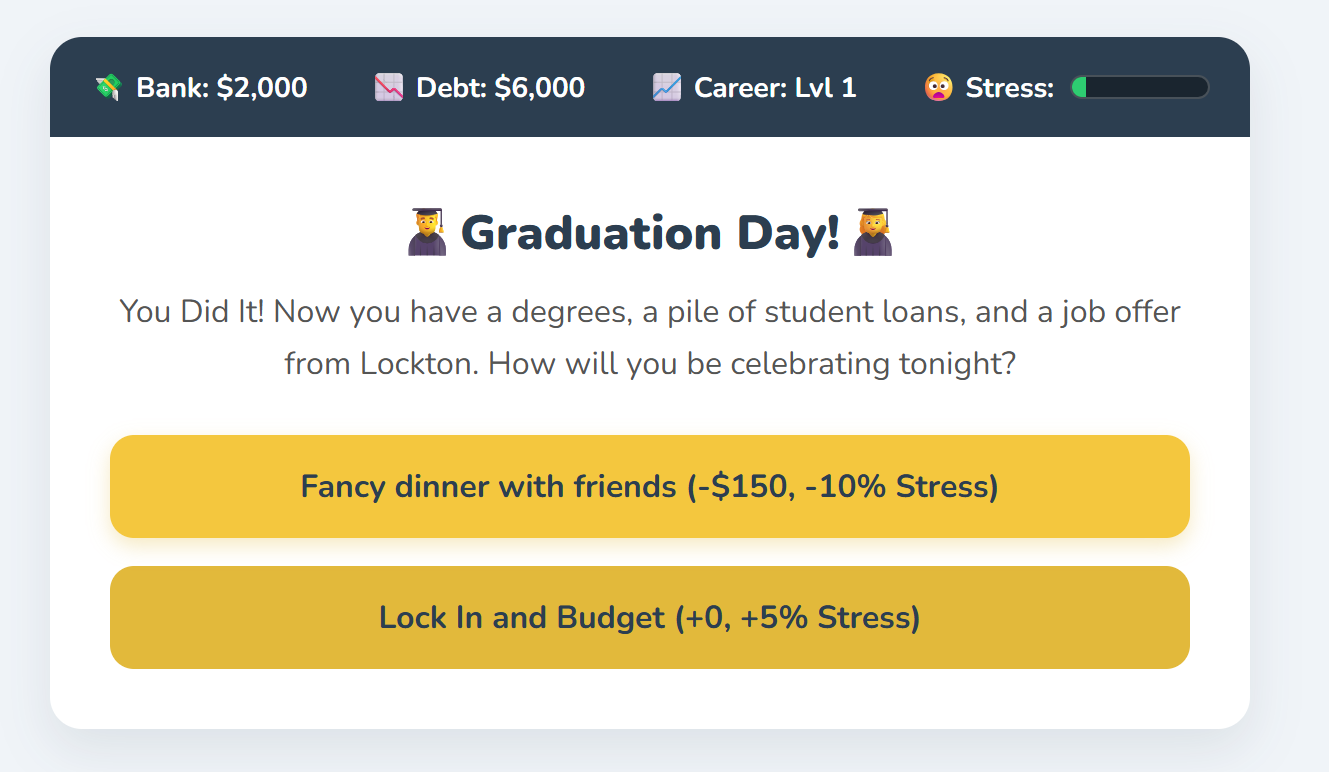Click the story paragraph mentioning Lockton

point(650,337)
